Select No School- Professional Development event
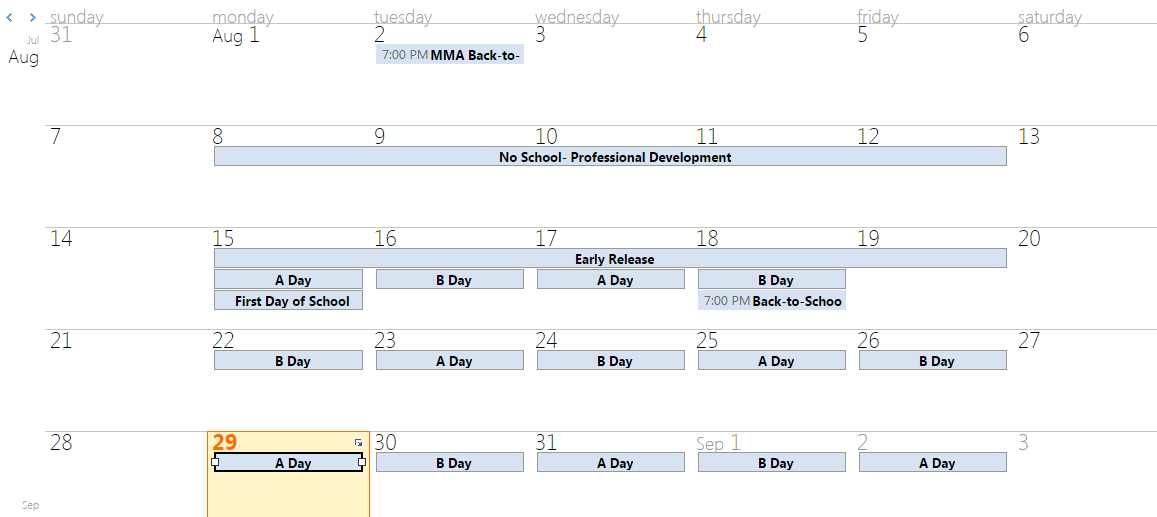This screenshot has width=1157, height=517. 610,157
